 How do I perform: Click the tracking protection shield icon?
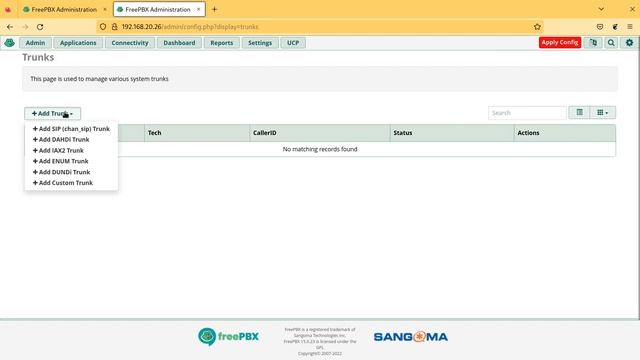point(103,27)
